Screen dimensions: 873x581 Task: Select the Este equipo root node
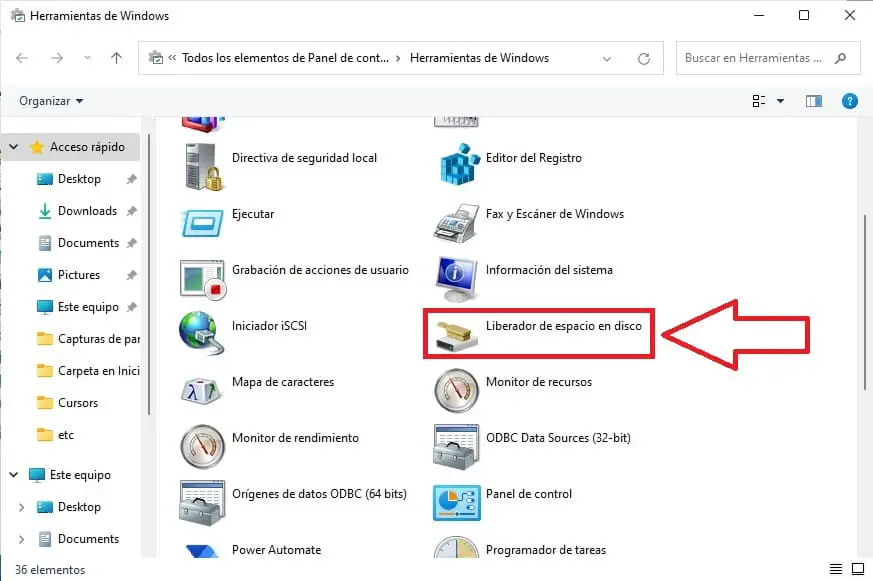coord(80,475)
